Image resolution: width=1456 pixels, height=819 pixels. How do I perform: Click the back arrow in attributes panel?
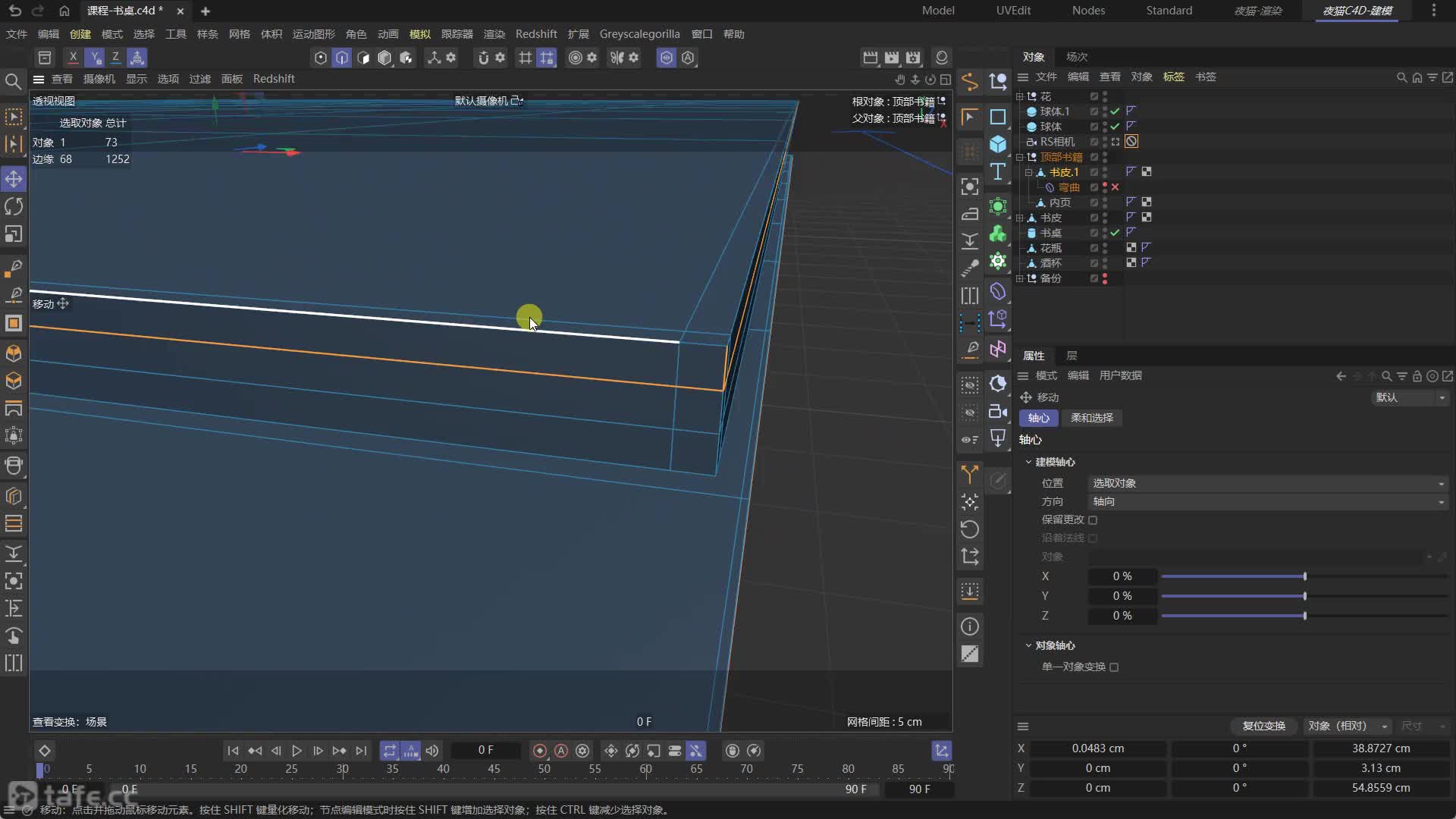click(x=1341, y=376)
